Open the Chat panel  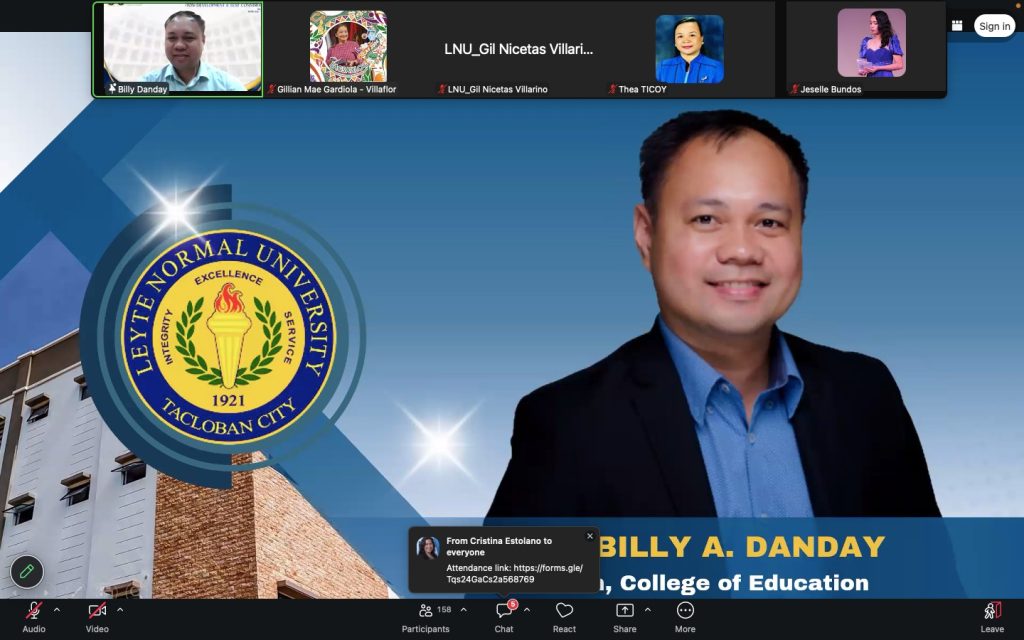click(x=504, y=617)
